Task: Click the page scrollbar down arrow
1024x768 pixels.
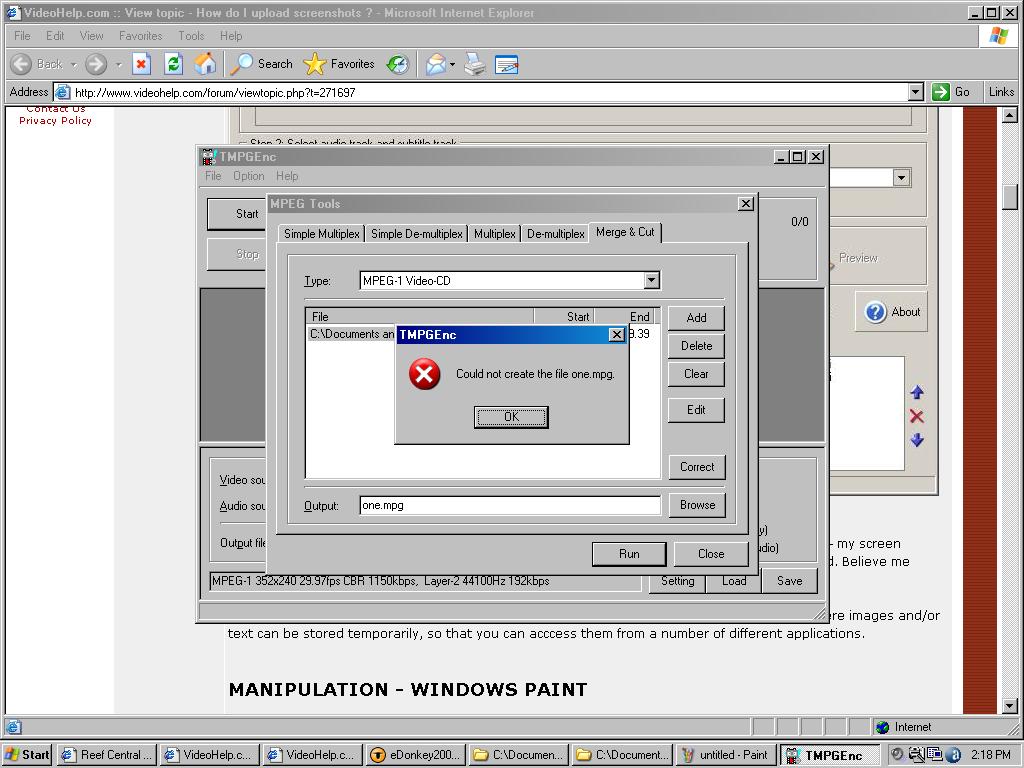Action: click(x=1010, y=706)
